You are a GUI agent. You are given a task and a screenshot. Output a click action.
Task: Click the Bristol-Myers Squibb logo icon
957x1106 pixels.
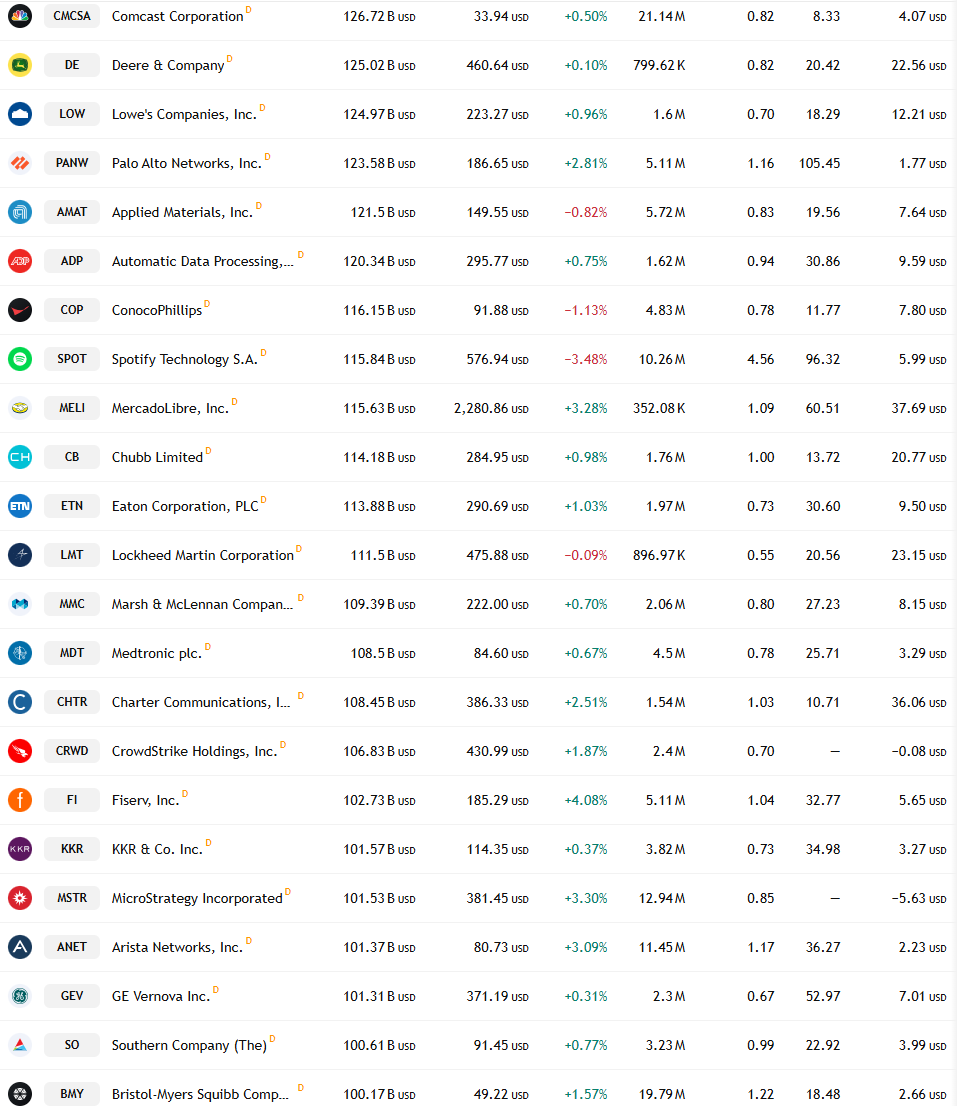click(x=20, y=1094)
